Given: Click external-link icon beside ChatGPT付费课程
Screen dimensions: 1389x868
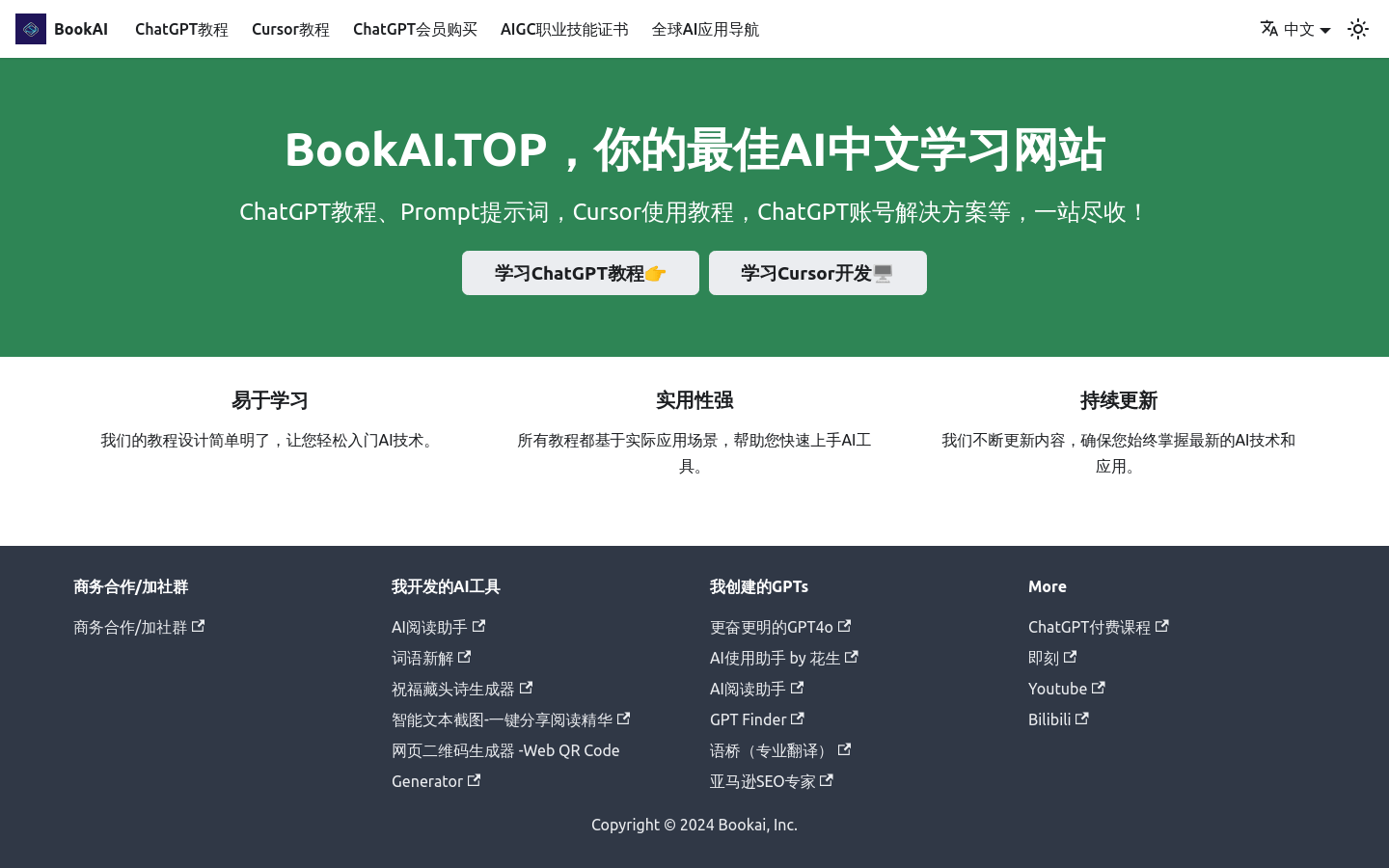Looking at the screenshot, I should click(x=1161, y=626).
